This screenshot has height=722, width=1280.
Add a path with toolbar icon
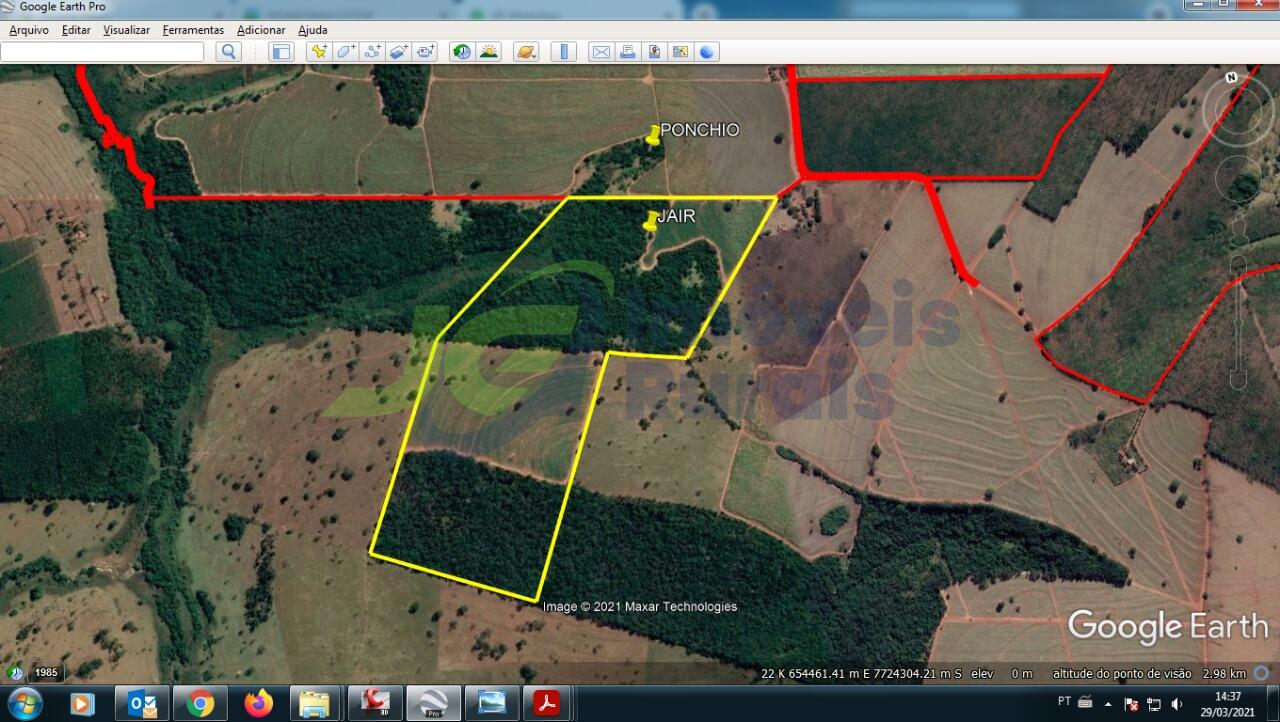(373, 52)
